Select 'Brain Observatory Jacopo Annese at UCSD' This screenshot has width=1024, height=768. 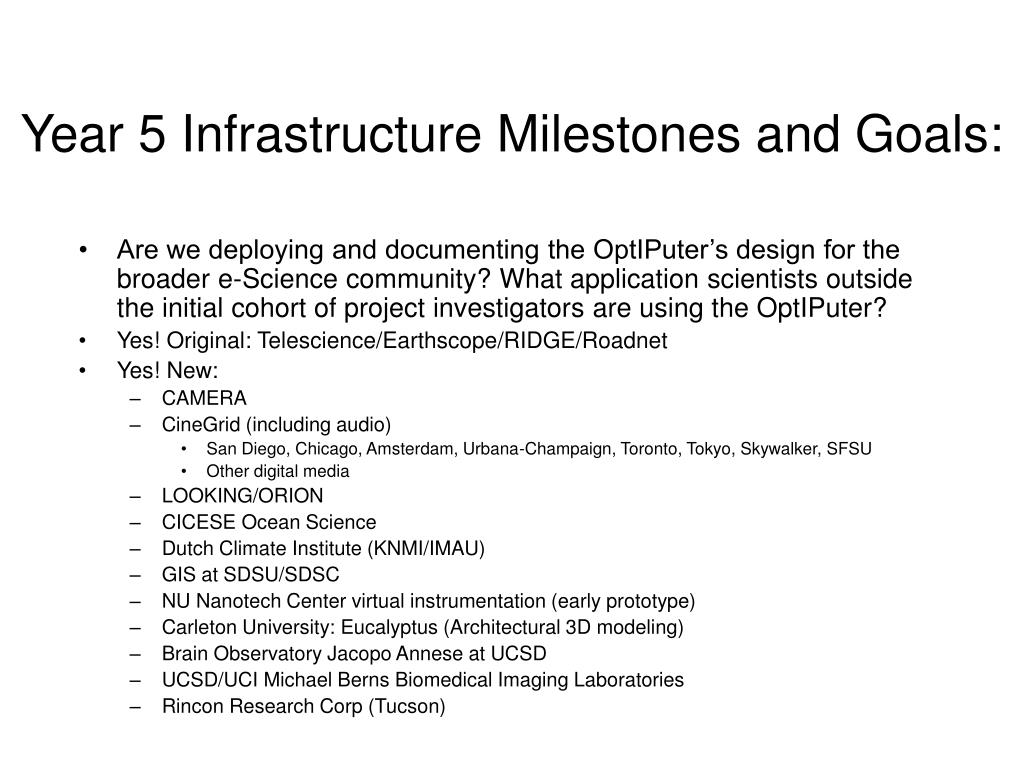point(354,654)
